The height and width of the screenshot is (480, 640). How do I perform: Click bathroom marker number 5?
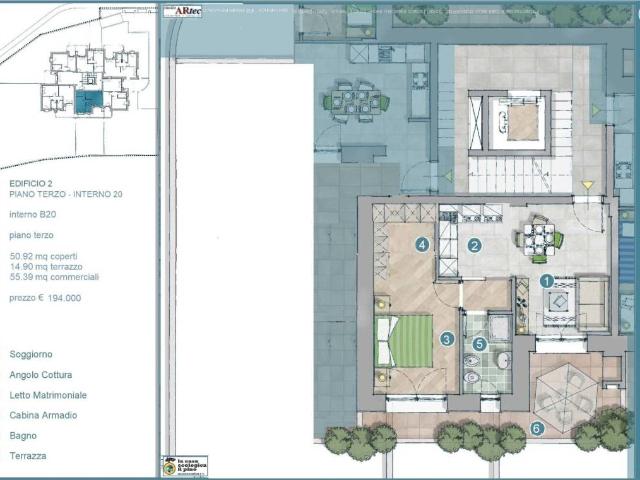point(480,344)
